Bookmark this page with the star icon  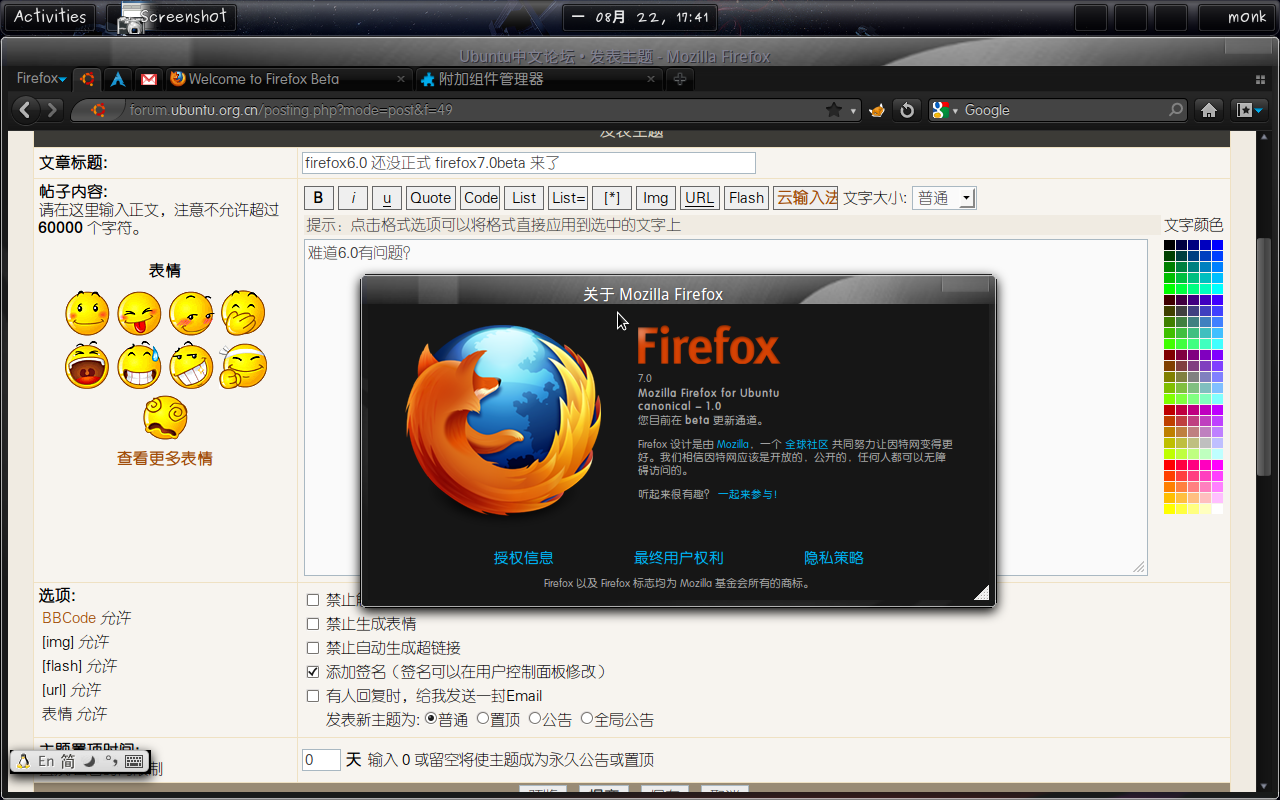tap(833, 110)
